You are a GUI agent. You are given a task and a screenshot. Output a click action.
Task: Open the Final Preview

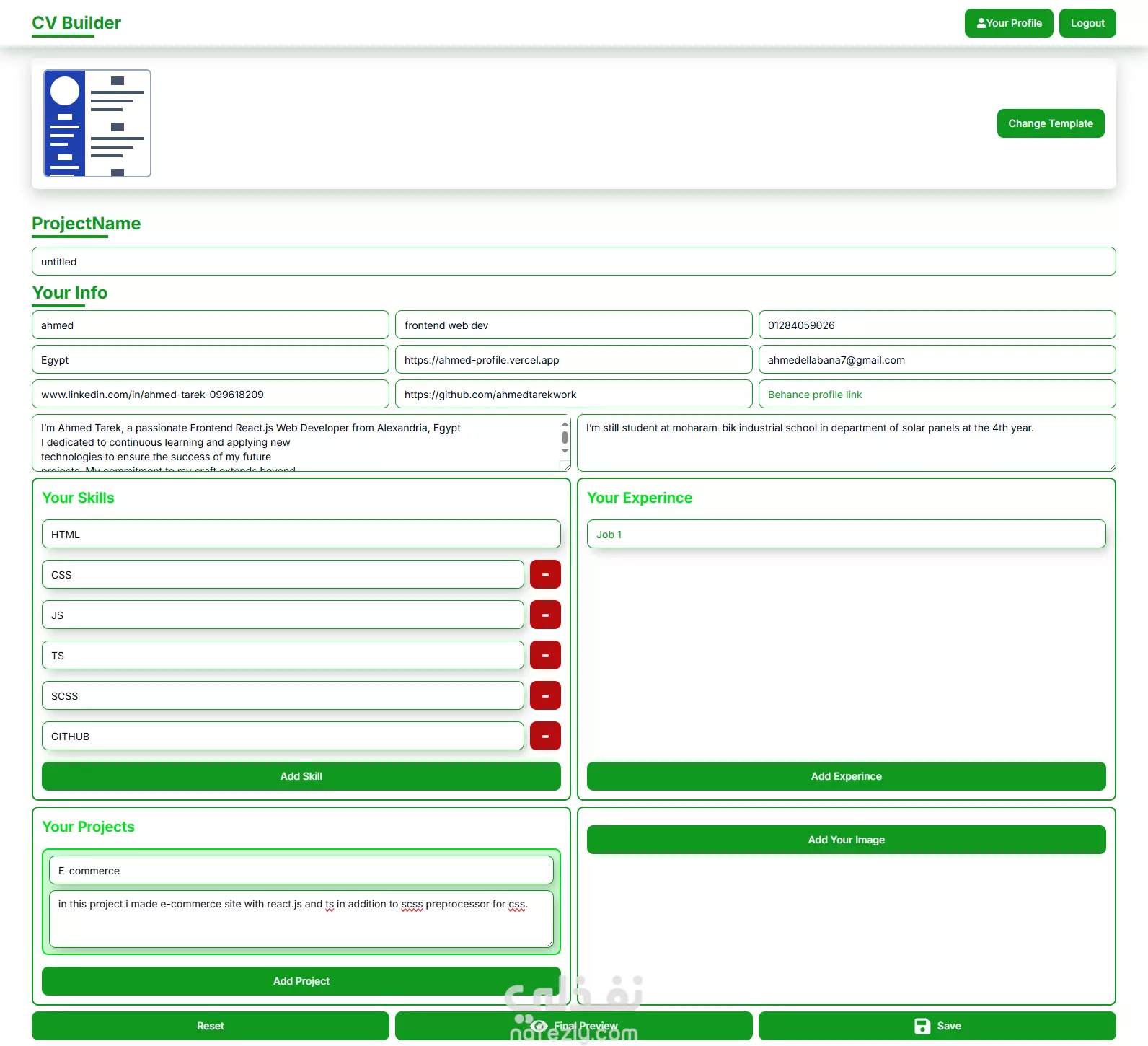click(x=574, y=1026)
